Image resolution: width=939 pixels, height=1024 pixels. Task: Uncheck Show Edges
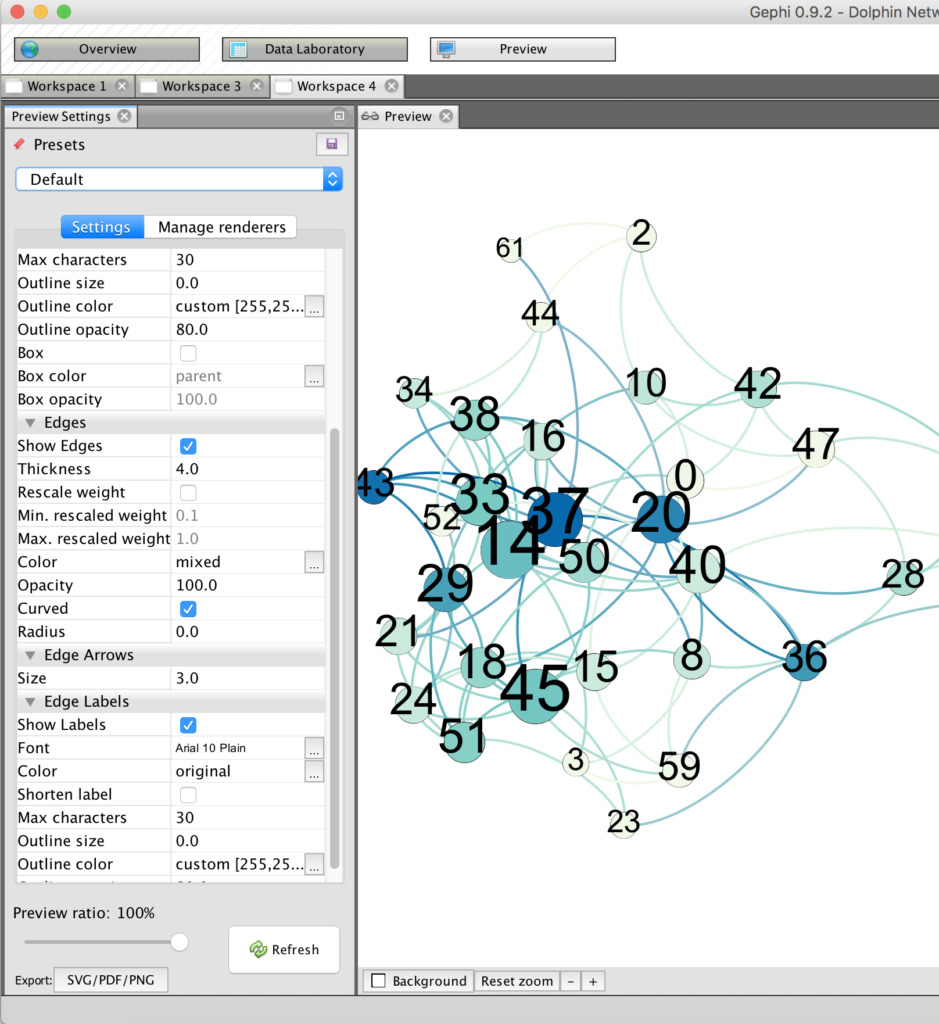click(x=188, y=445)
